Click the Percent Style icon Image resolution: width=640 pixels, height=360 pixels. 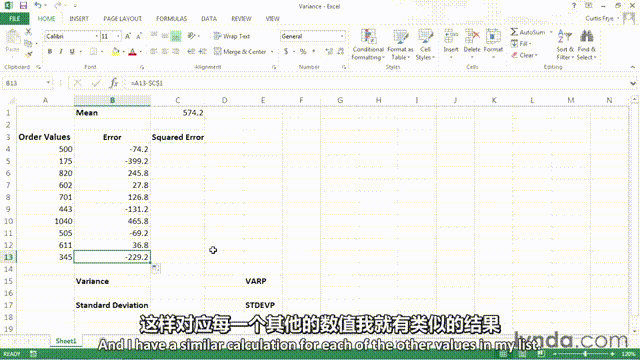pos(303,51)
